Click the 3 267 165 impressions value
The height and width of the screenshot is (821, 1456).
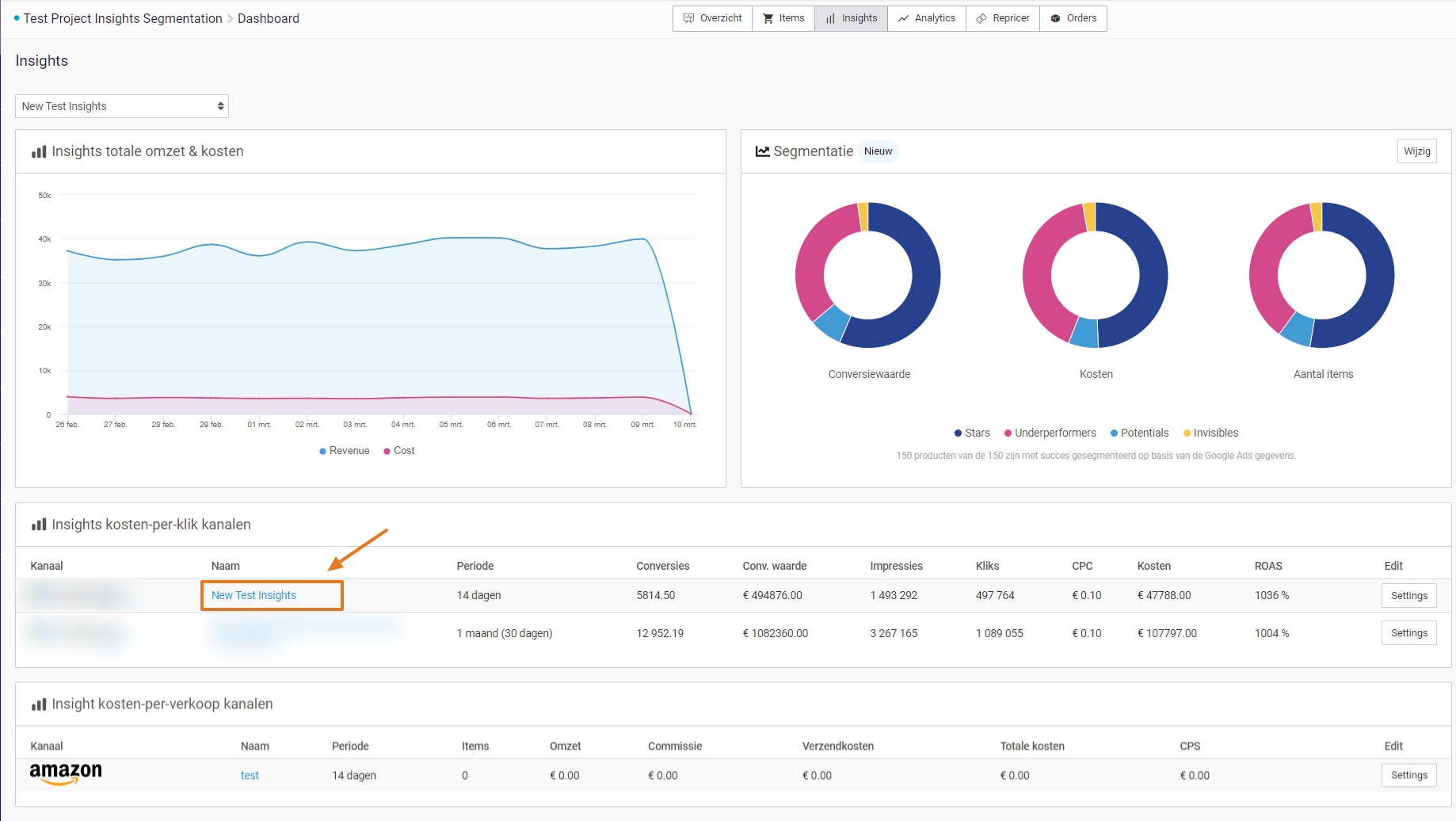tap(894, 633)
